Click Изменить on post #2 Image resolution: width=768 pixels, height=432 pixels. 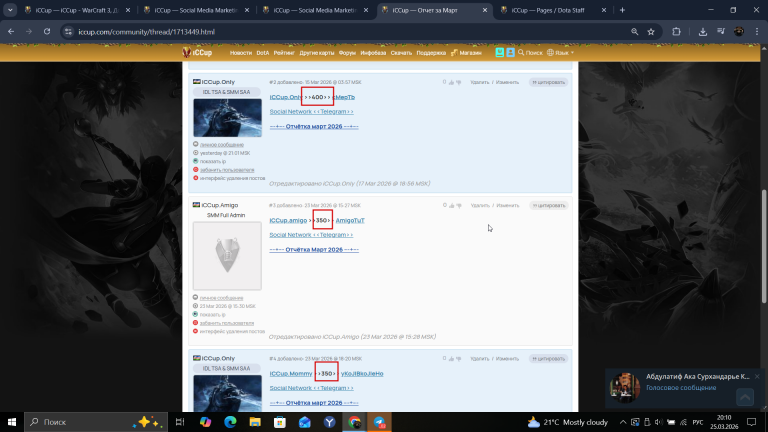click(x=507, y=82)
